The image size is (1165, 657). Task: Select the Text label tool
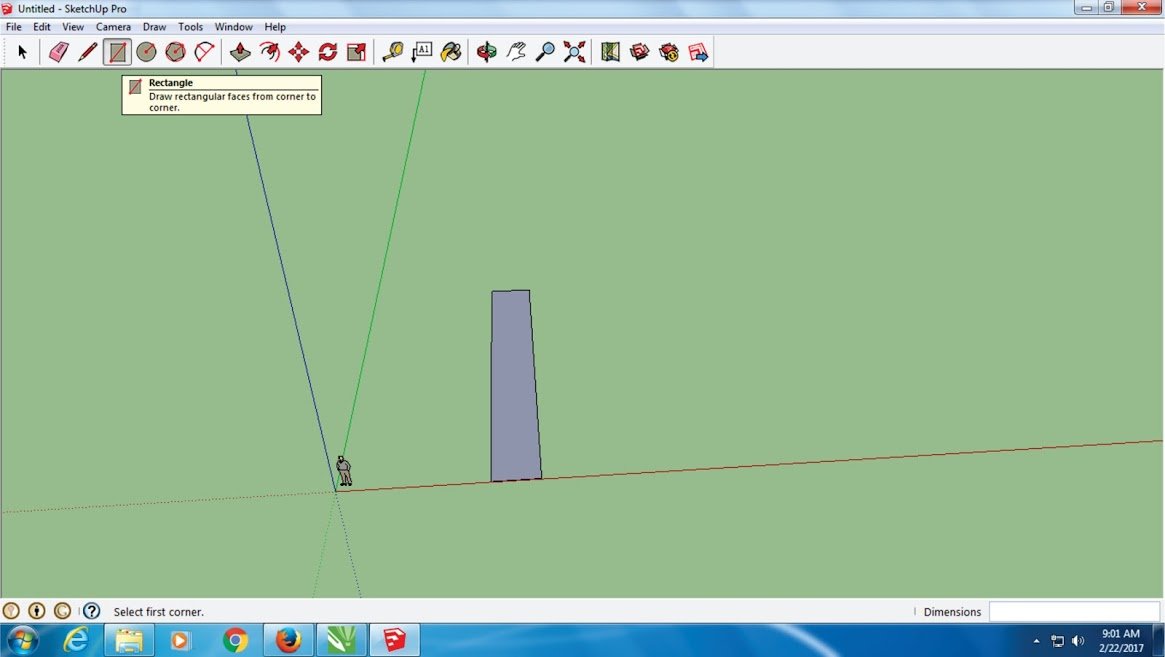pyautogui.click(x=421, y=52)
